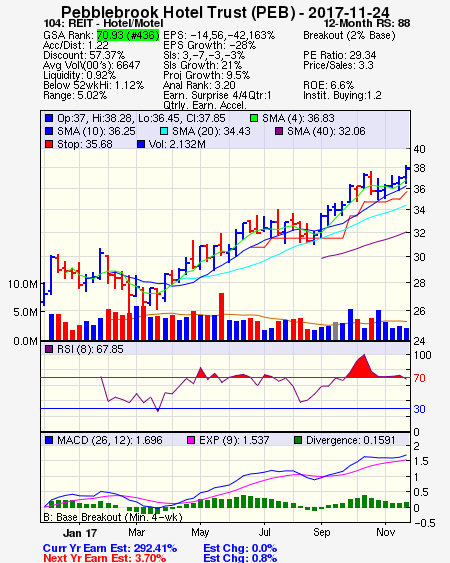The image size is (450, 563).
Task: Click the blue Vol legend swatch
Action: coord(141,144)
